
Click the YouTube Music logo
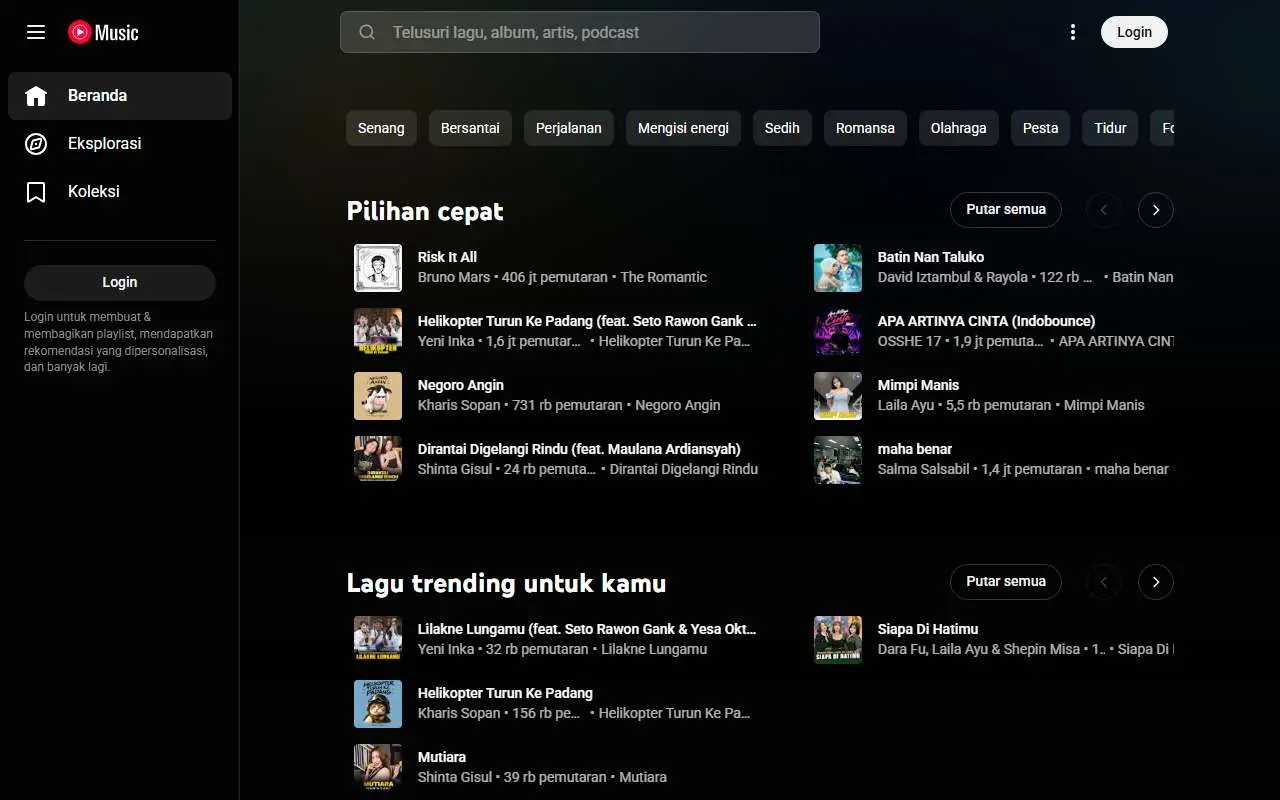click(x=103, y=32)
